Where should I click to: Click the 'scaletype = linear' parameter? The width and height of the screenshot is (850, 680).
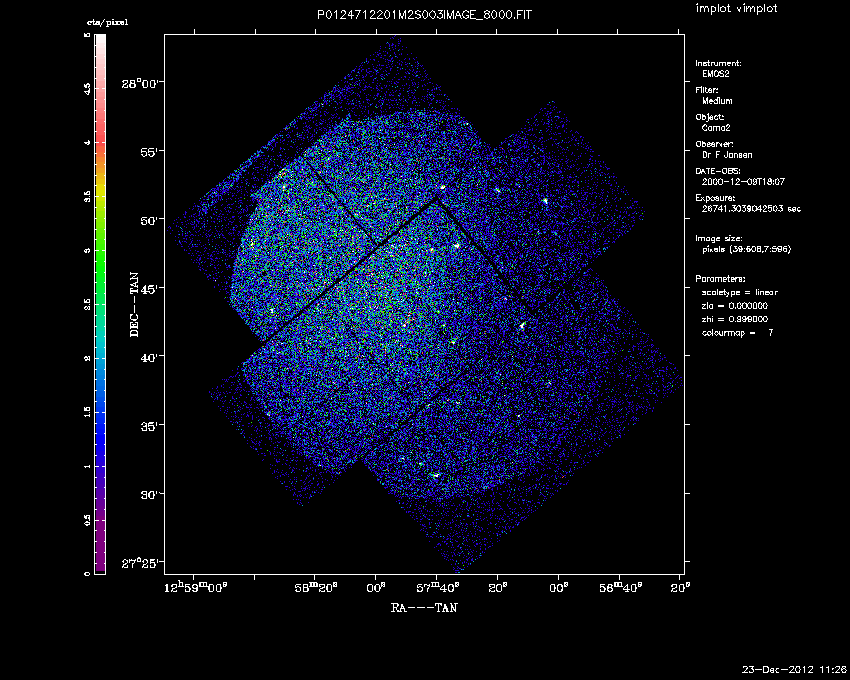[740, 292]
